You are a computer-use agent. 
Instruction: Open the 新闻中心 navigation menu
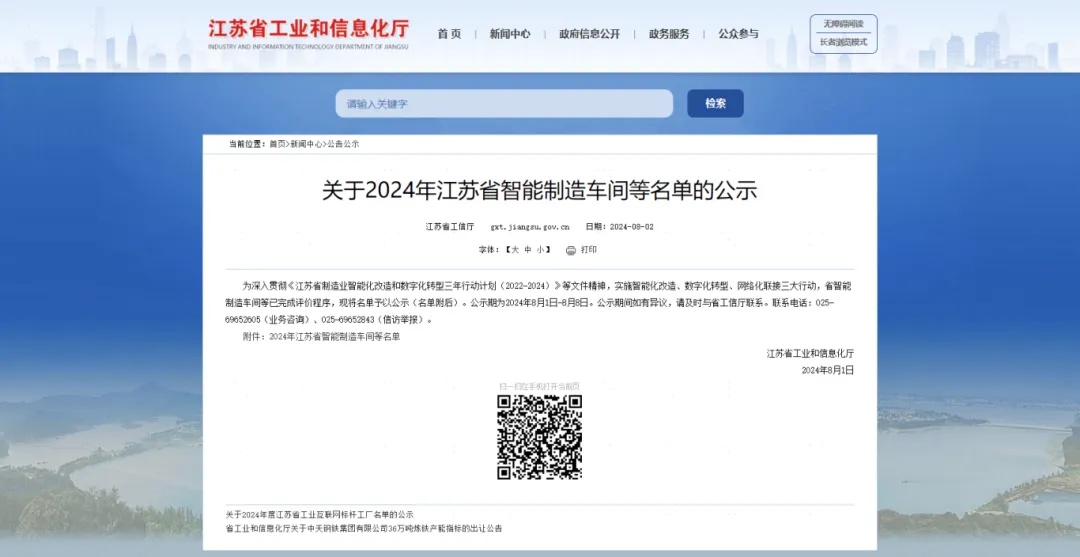[510, 34]
